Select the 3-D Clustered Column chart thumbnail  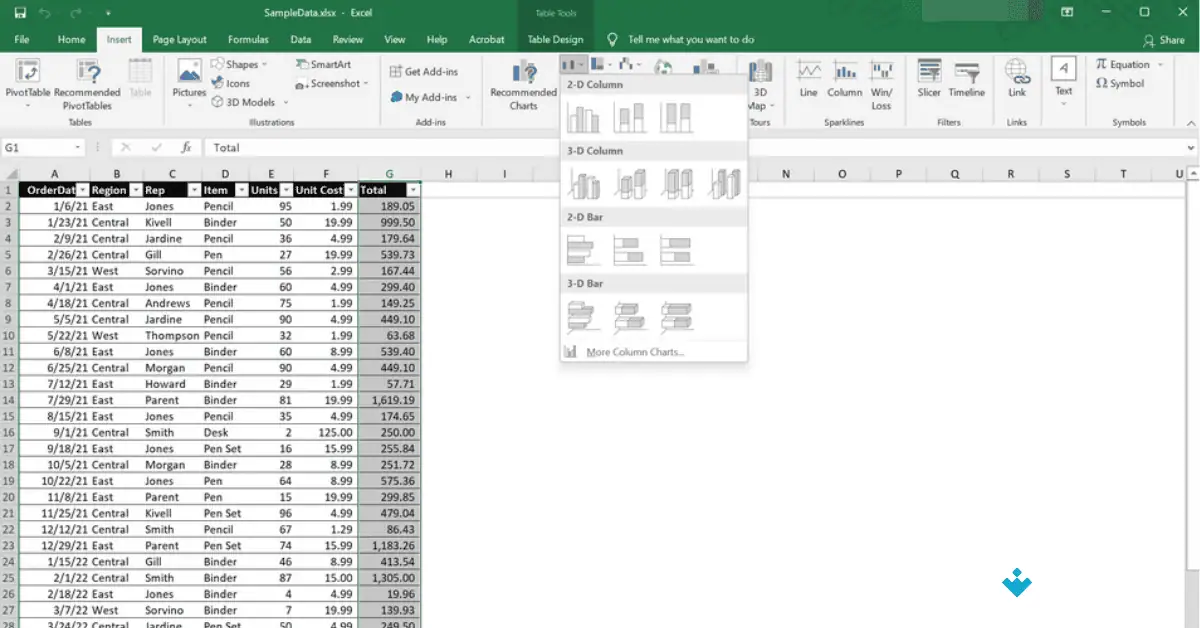click(585, 183)
